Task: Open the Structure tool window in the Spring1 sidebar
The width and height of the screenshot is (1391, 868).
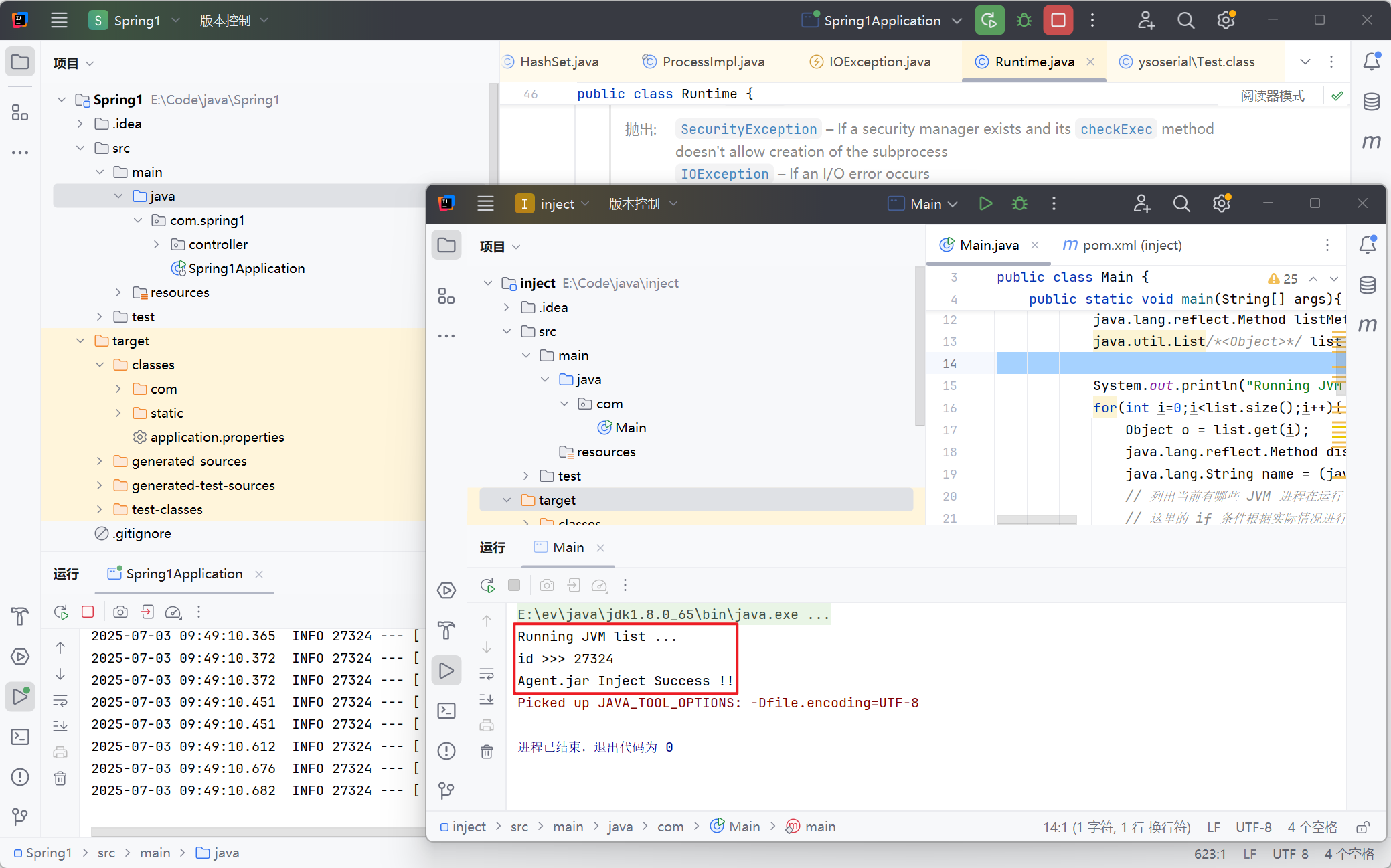Action: click(20, 112)
